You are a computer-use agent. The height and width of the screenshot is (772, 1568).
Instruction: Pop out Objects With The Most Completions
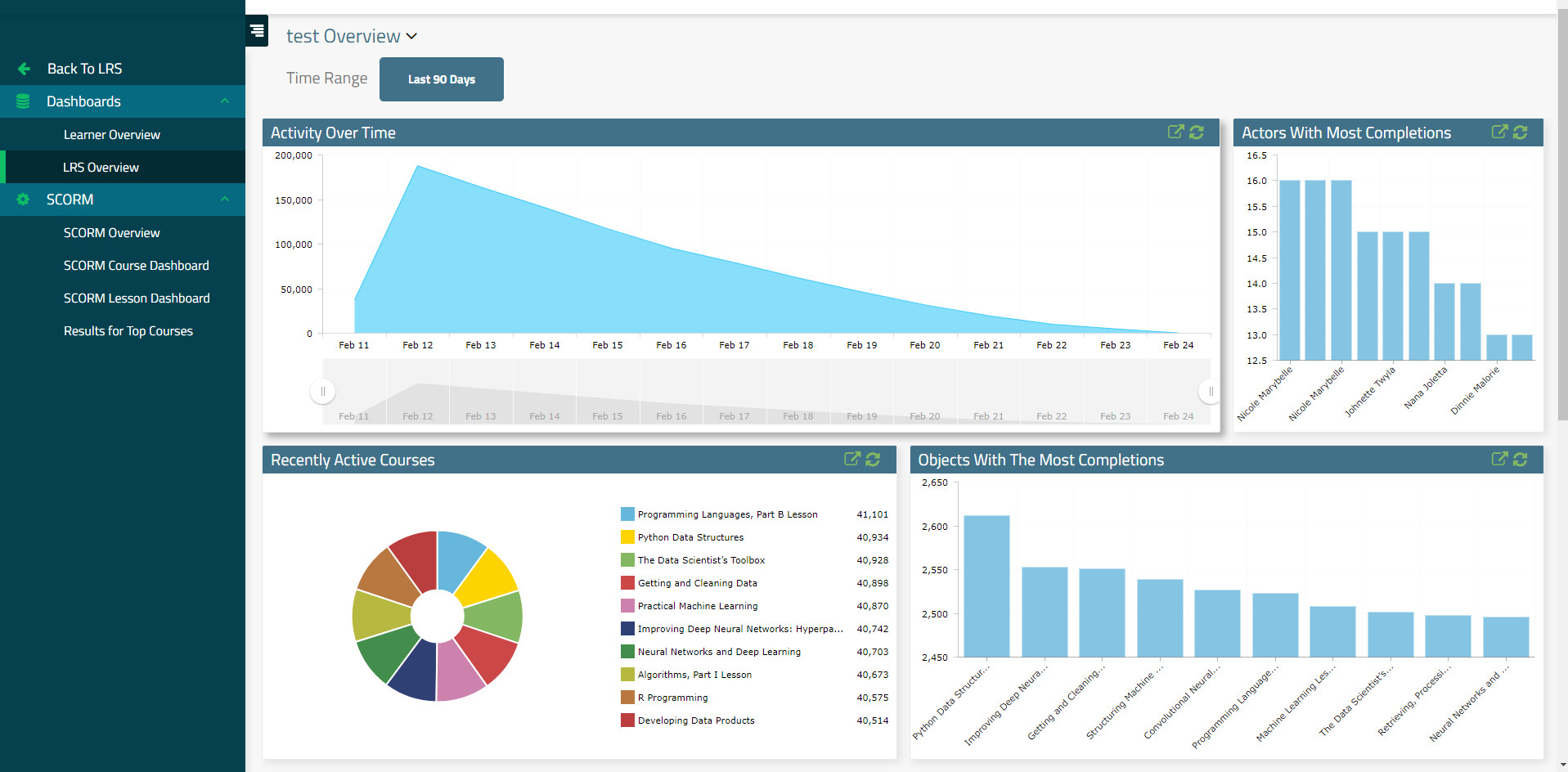tap(1499, 460)
